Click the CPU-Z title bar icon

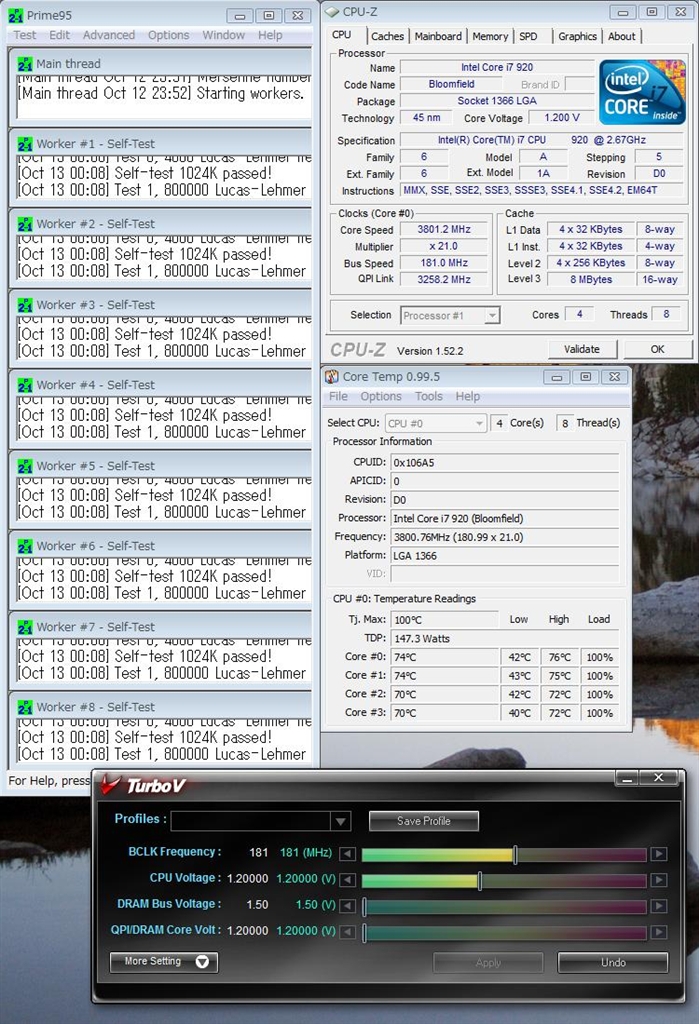click(332, 12)
